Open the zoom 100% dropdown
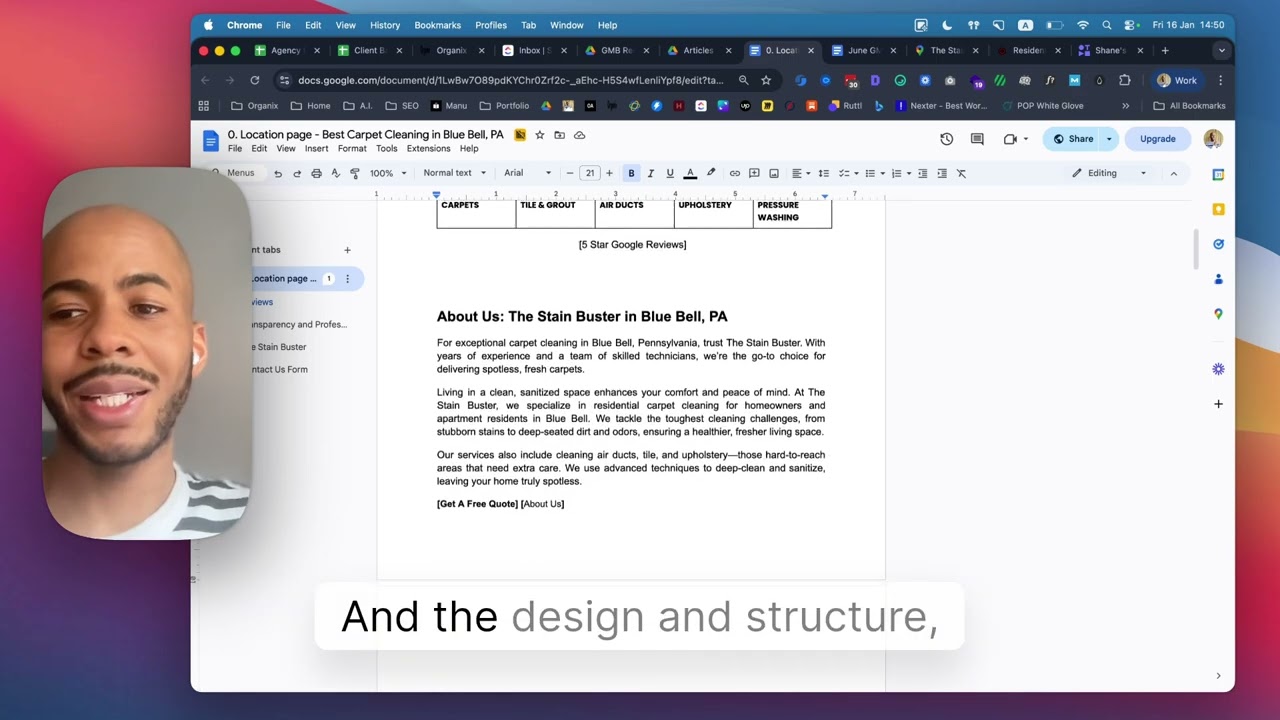The width and height of the screenshot is (1280, 720). pyautogui.click(x=388, y=173)
